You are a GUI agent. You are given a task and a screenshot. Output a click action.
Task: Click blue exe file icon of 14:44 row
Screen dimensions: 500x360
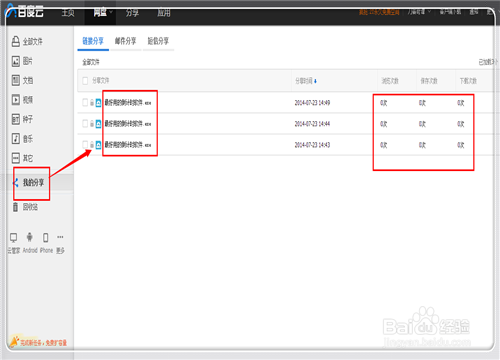tap(98, 124)
